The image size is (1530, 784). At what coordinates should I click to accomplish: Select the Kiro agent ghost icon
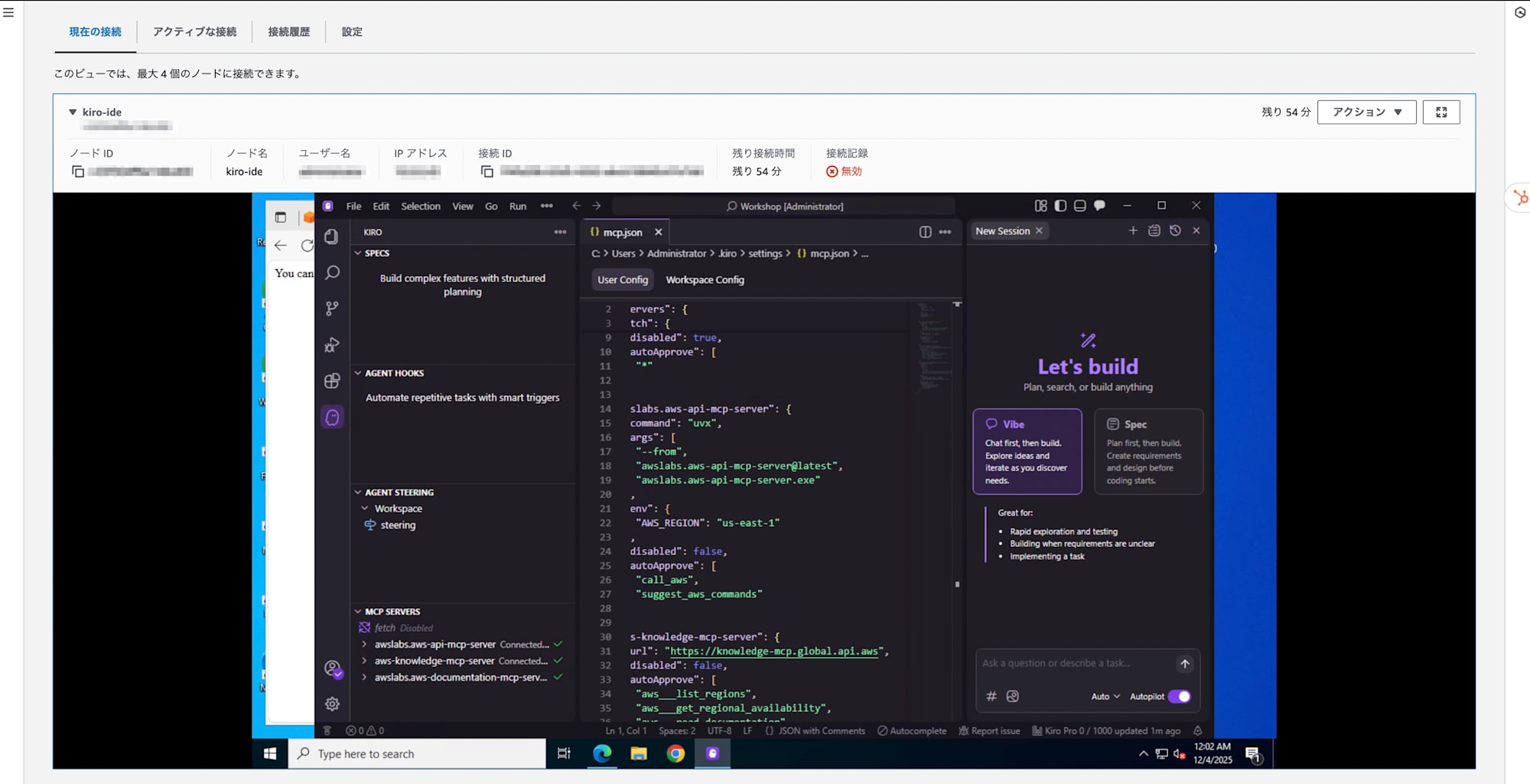(x=332, y=416)
